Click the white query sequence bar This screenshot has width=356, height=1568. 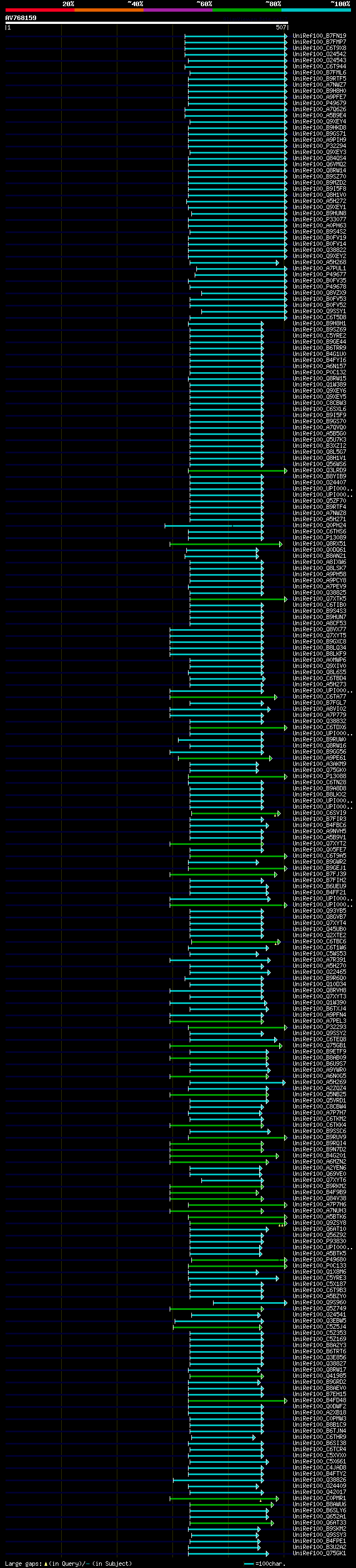147,22
